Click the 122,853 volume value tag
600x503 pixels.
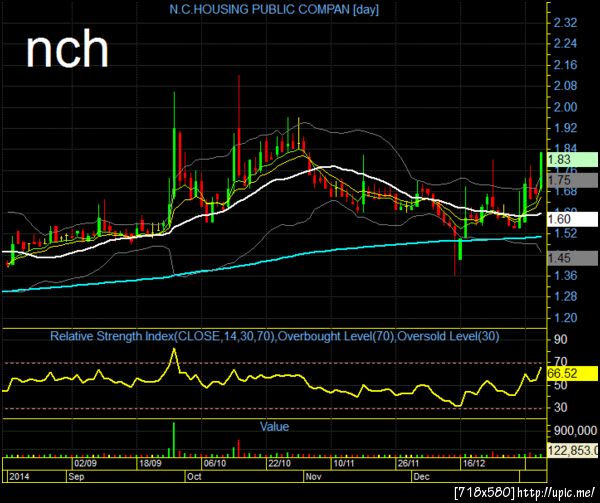572,450
